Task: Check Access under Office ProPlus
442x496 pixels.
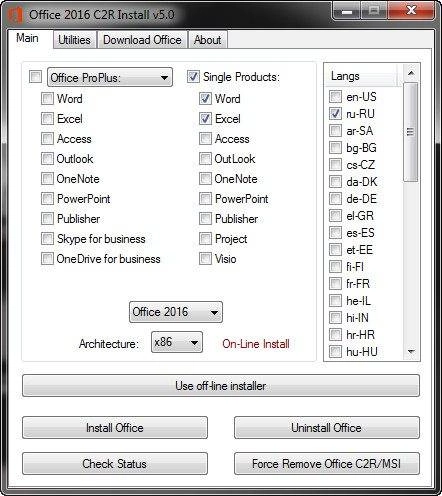Action: [47, 139]
